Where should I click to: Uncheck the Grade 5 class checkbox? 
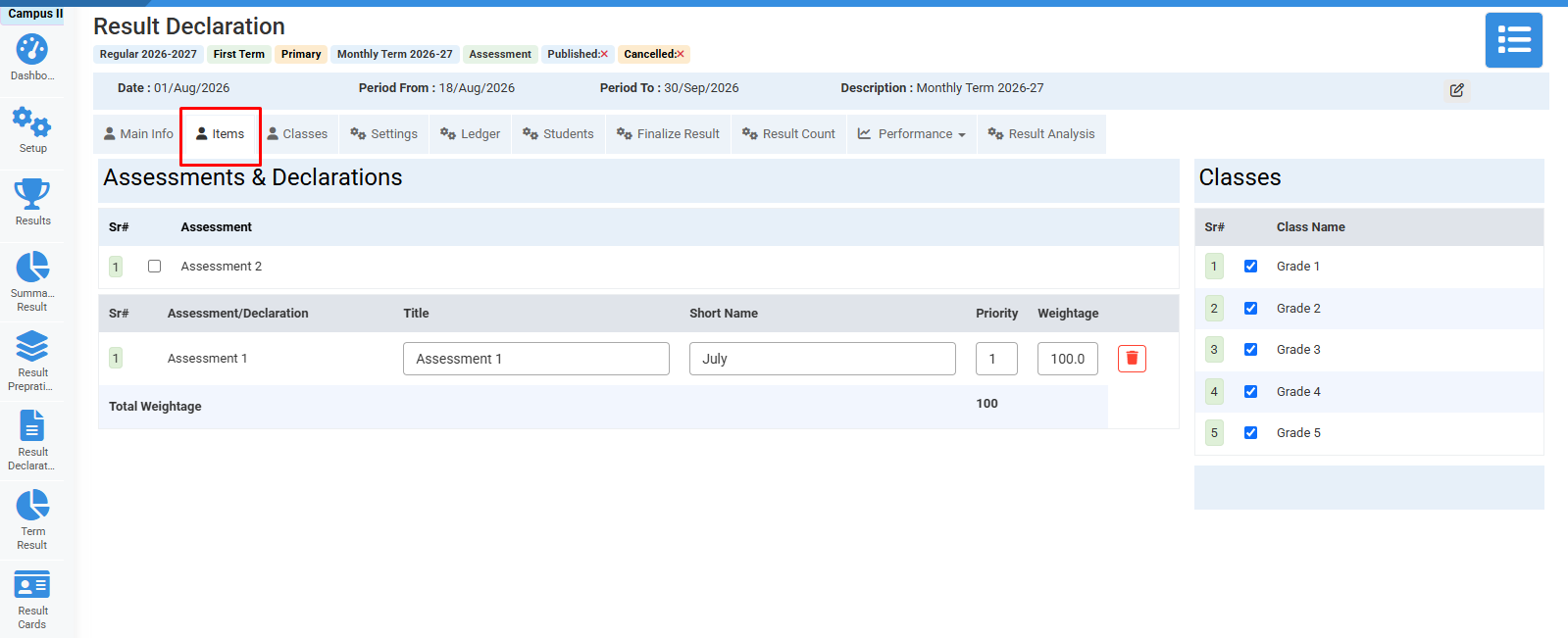1250,432
